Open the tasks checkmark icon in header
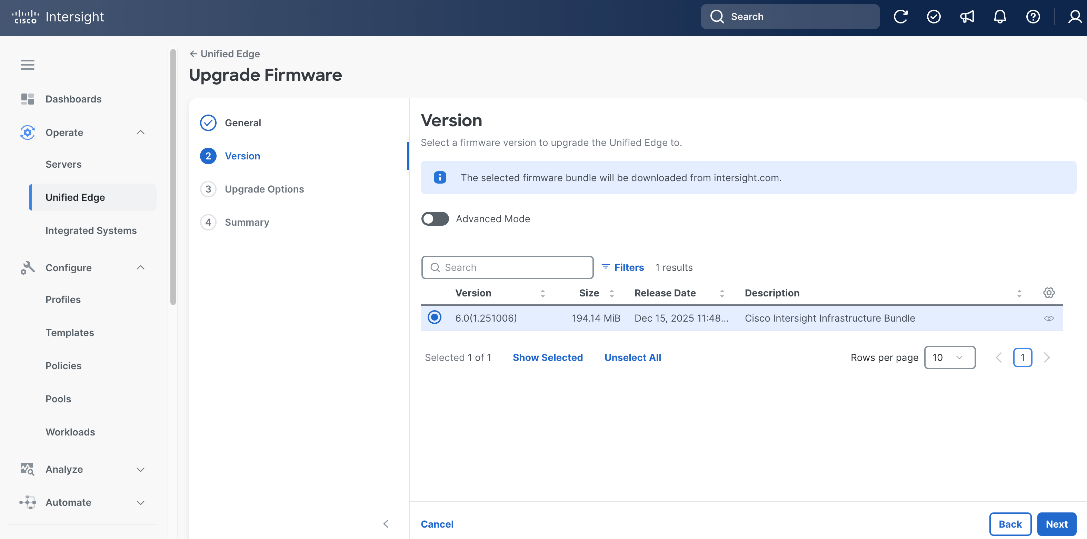 coord(934,17)
